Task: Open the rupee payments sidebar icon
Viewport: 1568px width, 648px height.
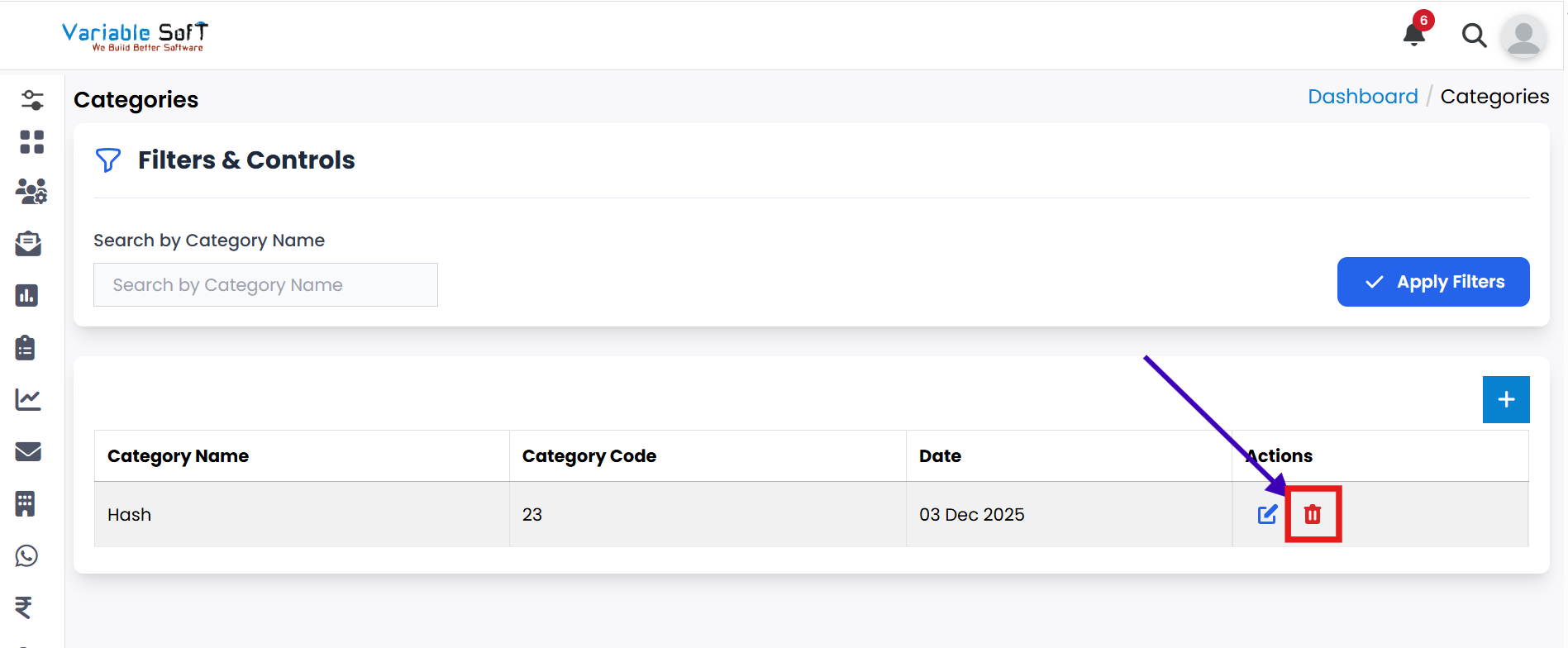Action: point(24,607)
